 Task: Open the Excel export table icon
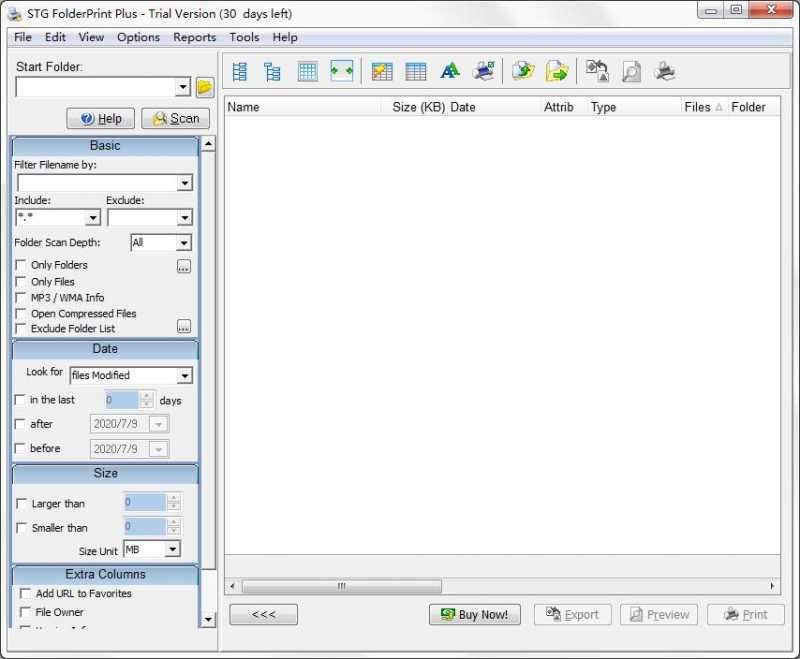click(x=381, y=70)
